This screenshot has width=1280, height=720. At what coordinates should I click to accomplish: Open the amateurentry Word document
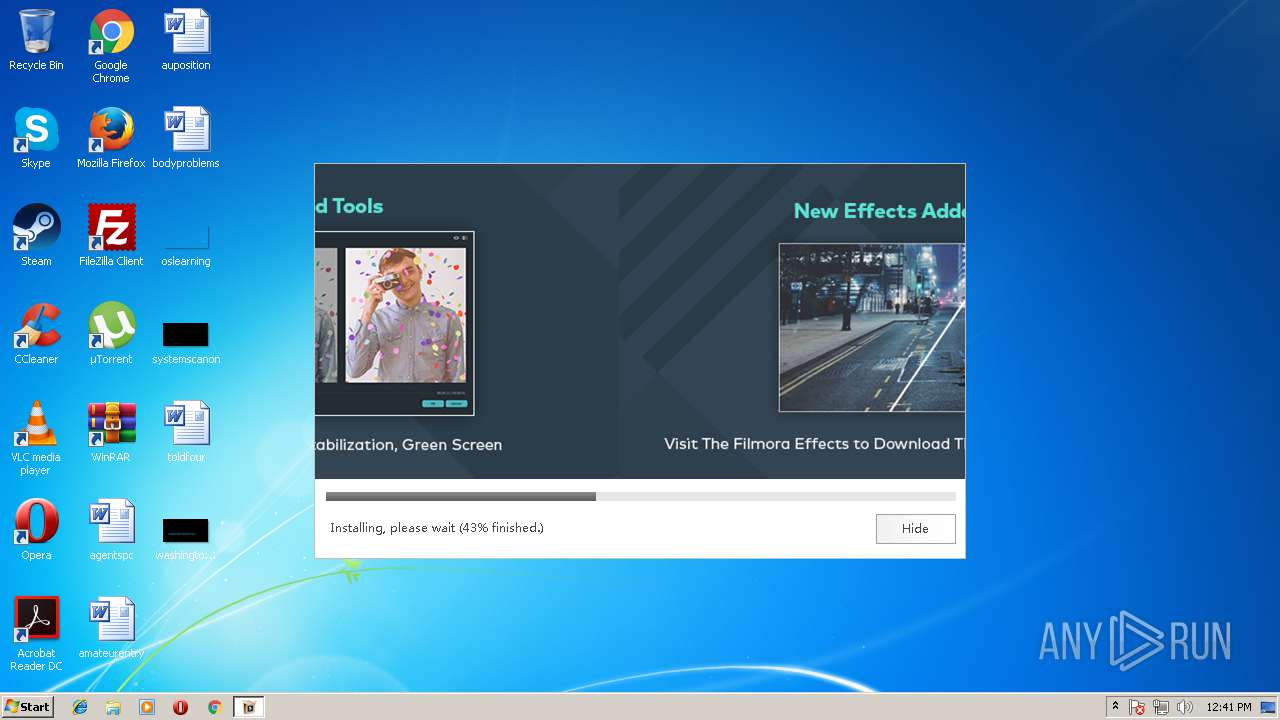pyautogui.click(x=111, y=628)
